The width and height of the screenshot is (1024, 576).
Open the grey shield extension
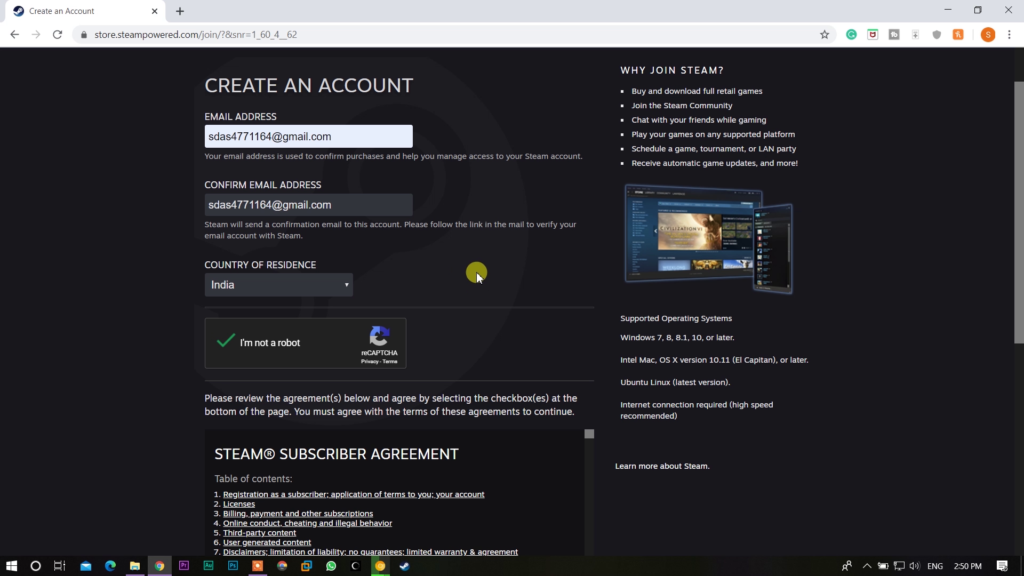point(936,35)
